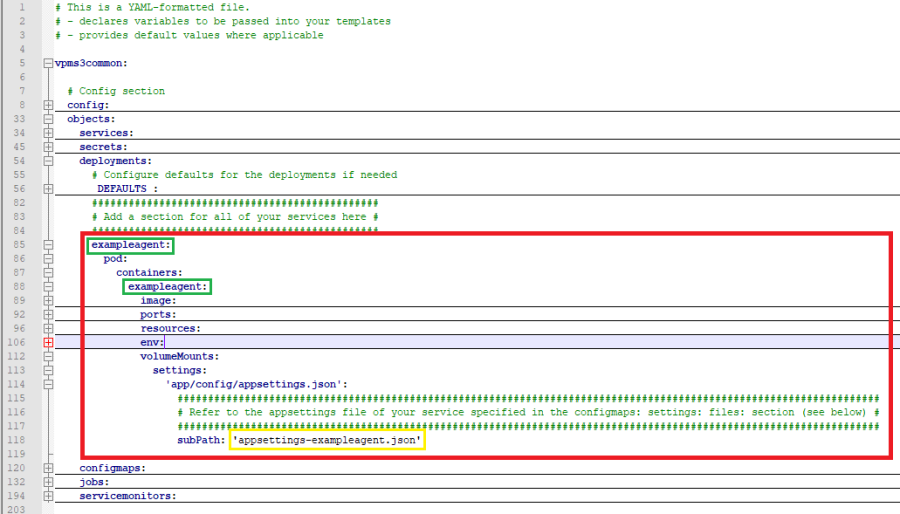The width and height of the screenshot is (900, 514).
Task: Place cursor on the containers key
Action: pos(148,272)
